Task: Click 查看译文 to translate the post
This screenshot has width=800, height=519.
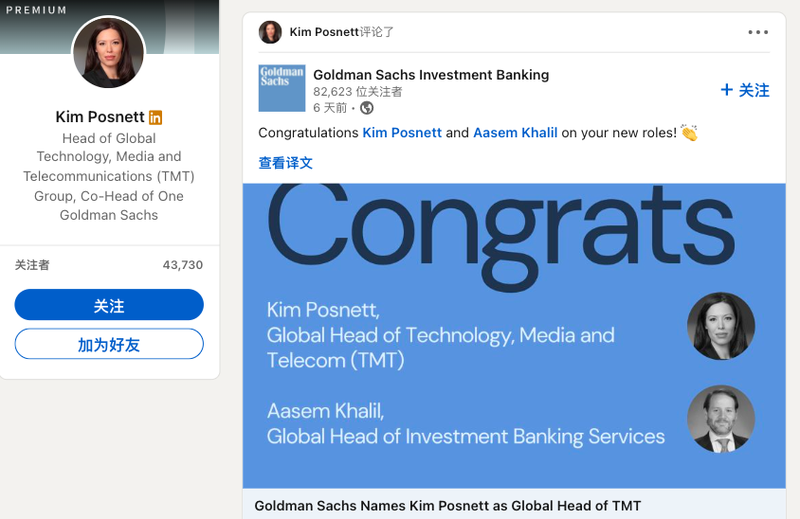Action: [x=285, y=163]
